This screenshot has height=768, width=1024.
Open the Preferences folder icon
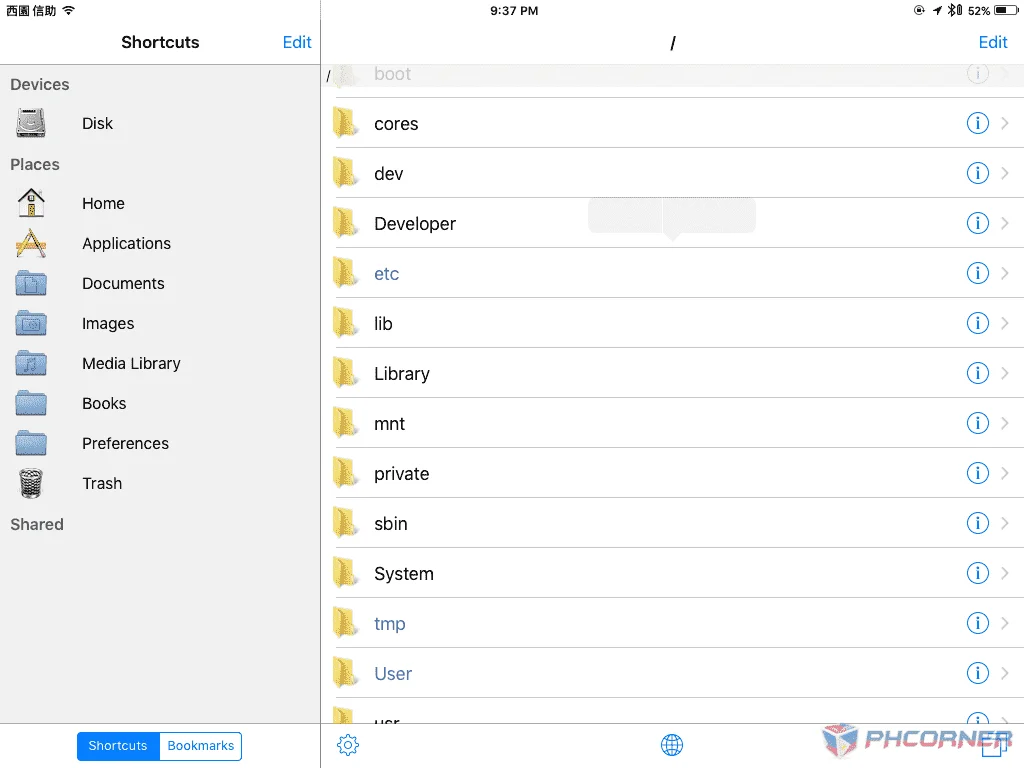[x=31, y=443]
